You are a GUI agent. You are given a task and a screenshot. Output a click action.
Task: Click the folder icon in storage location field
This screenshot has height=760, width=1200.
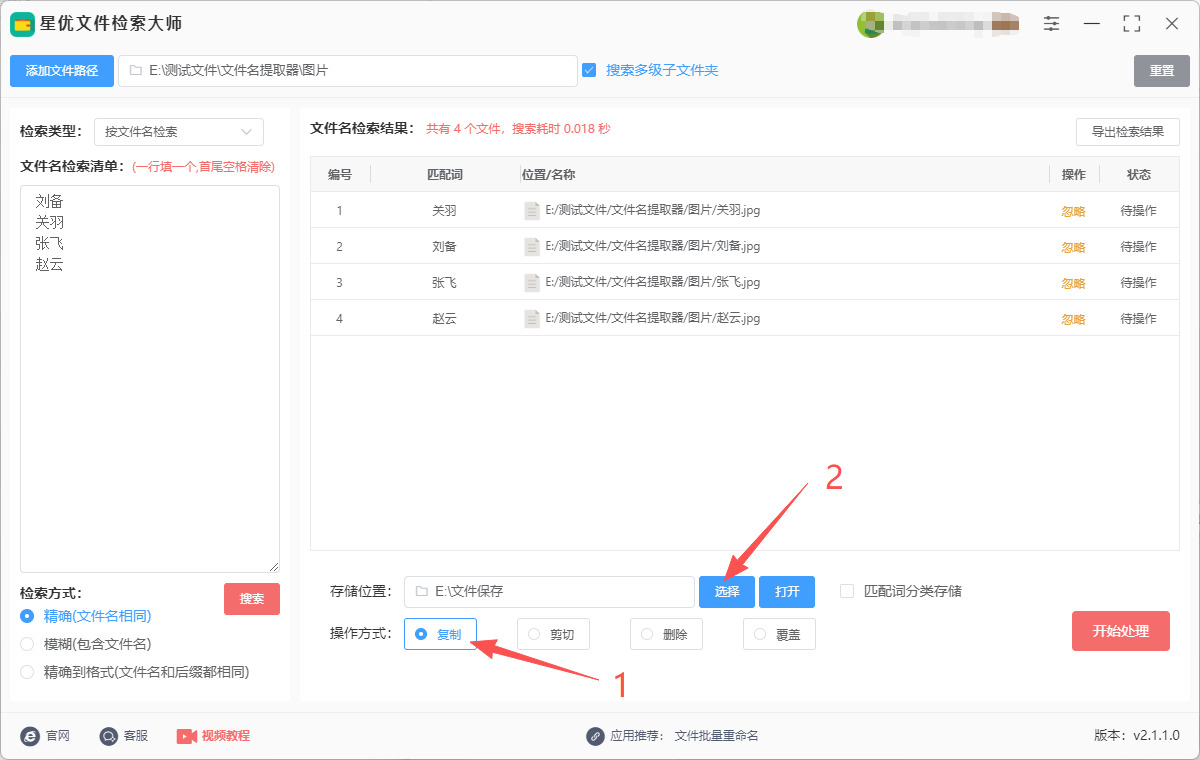[x=421, y=592]
